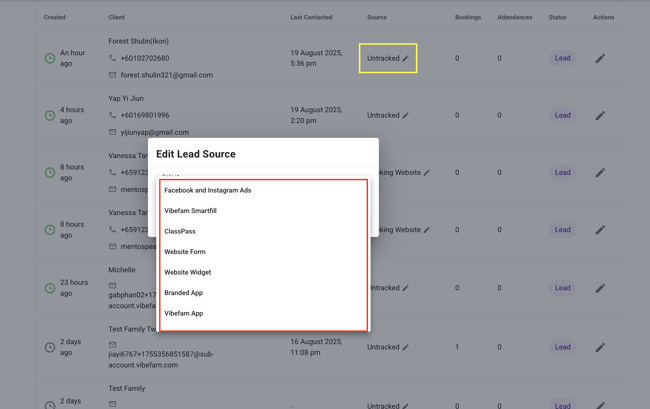
Task: Click client name Yap Yi Jiun
Action: [x=126, y=98]
